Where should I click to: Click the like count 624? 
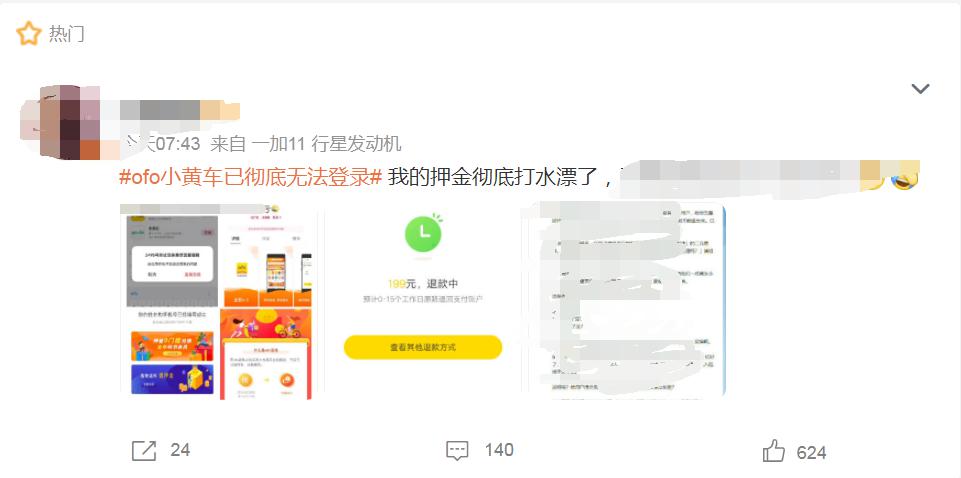point(811,453)
